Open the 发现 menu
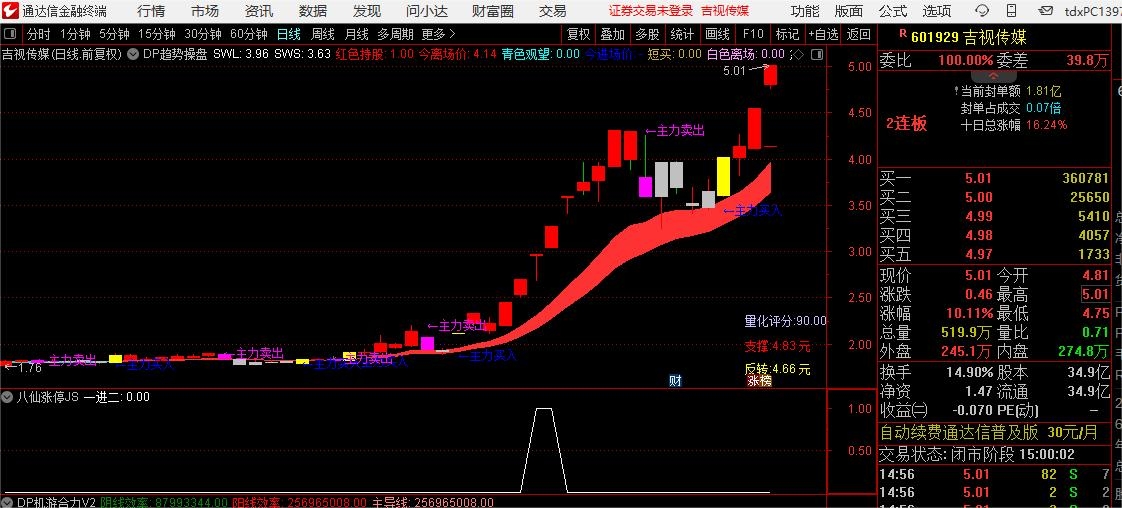This screenshot has height=508, width=1122. point(367,11)
